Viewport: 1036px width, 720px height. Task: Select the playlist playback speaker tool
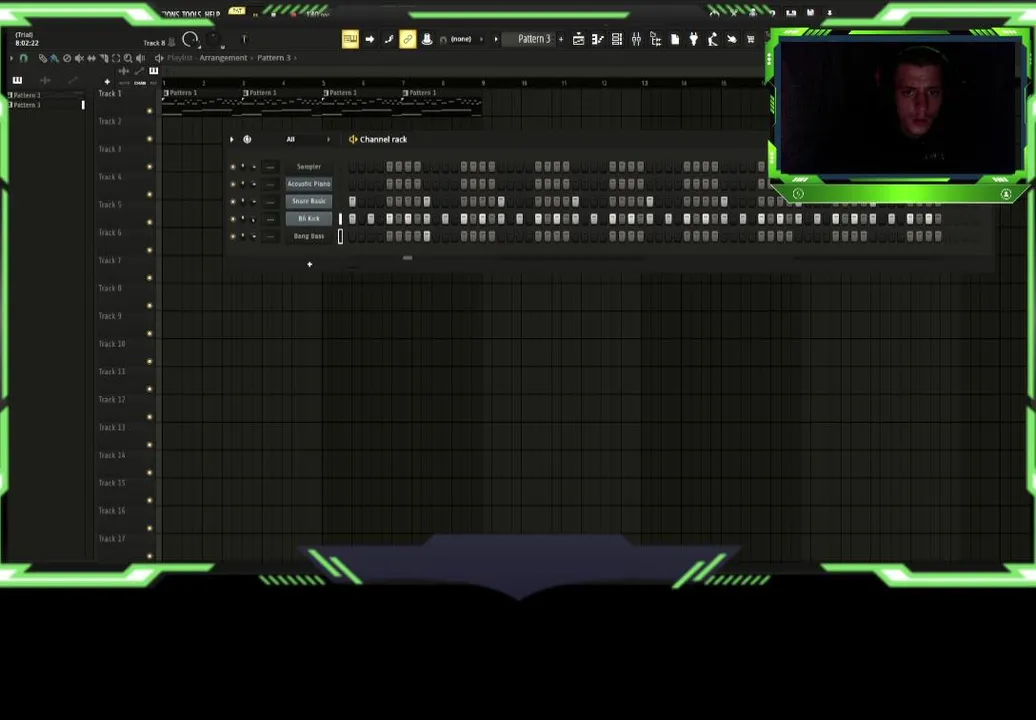click(141, 58)
